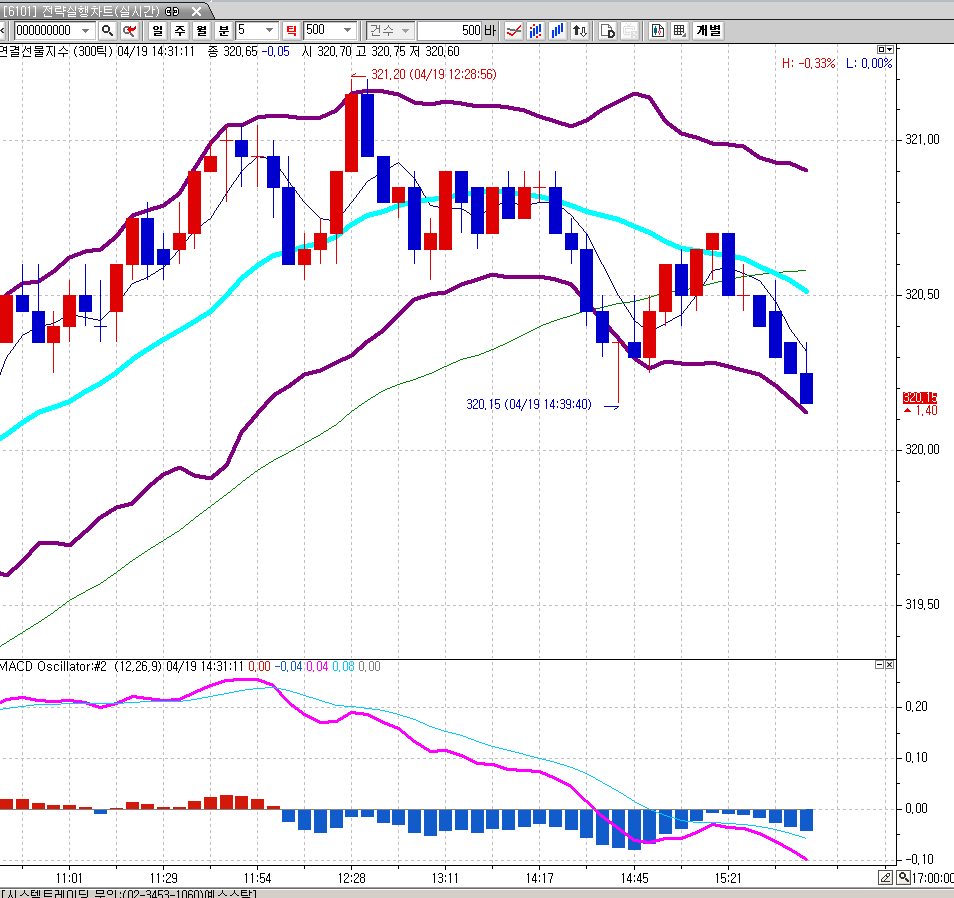Switch to daily (일) period
Image resolution: width=954 pixels, height=898 pixels.
(158, 30)
